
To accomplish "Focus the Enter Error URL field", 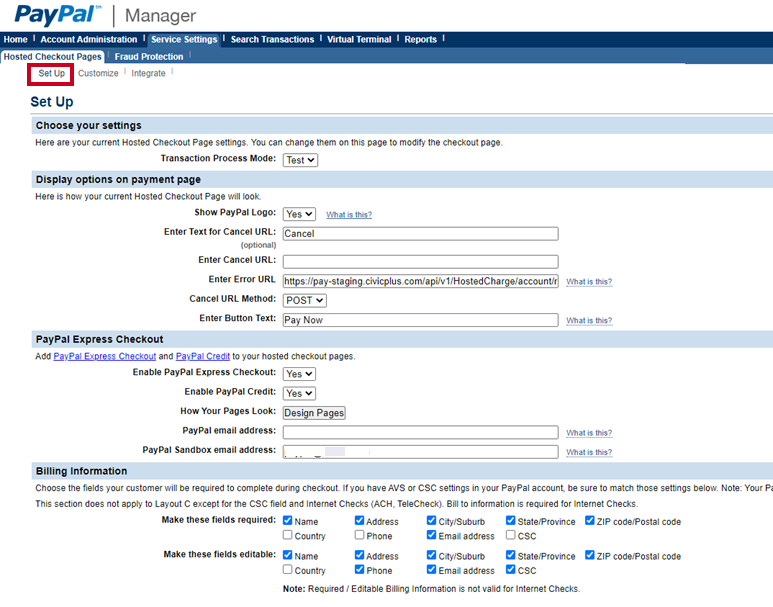I will coord(421,281).
